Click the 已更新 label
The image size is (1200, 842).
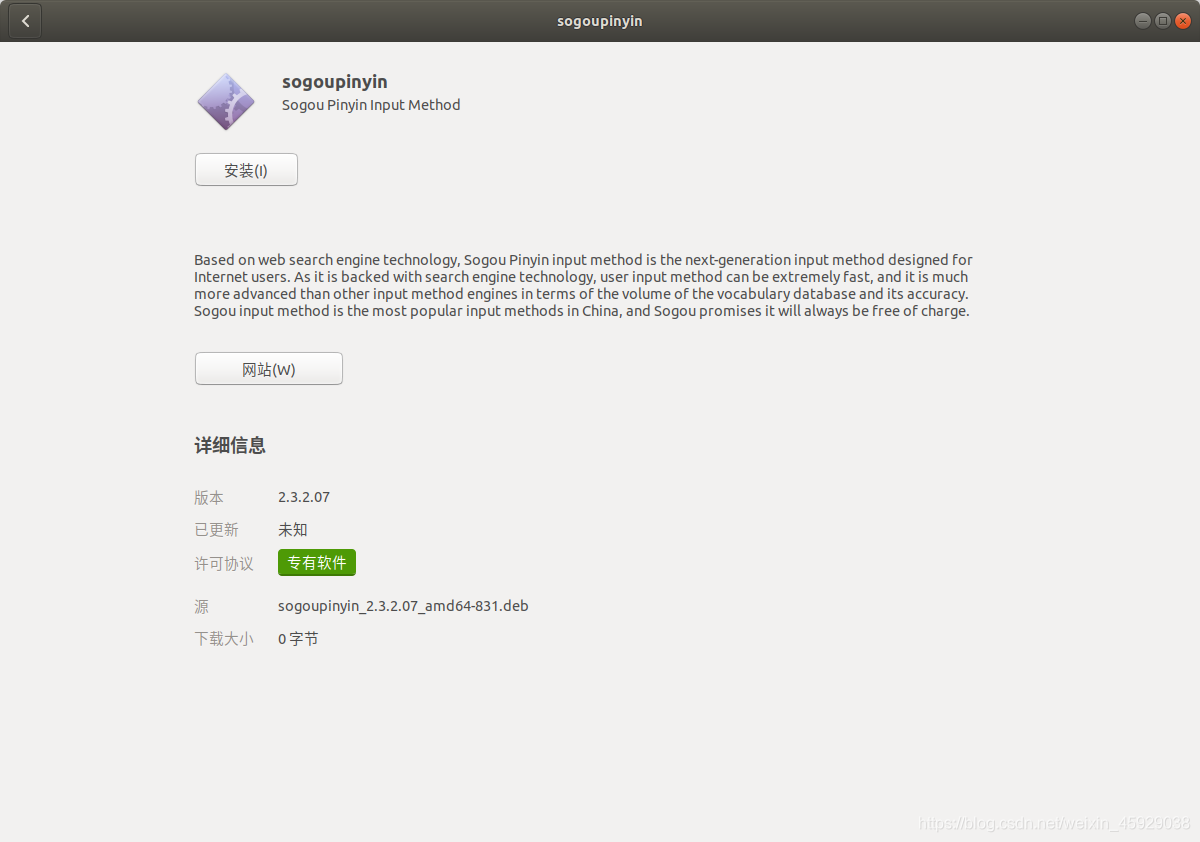coord(216,530)
